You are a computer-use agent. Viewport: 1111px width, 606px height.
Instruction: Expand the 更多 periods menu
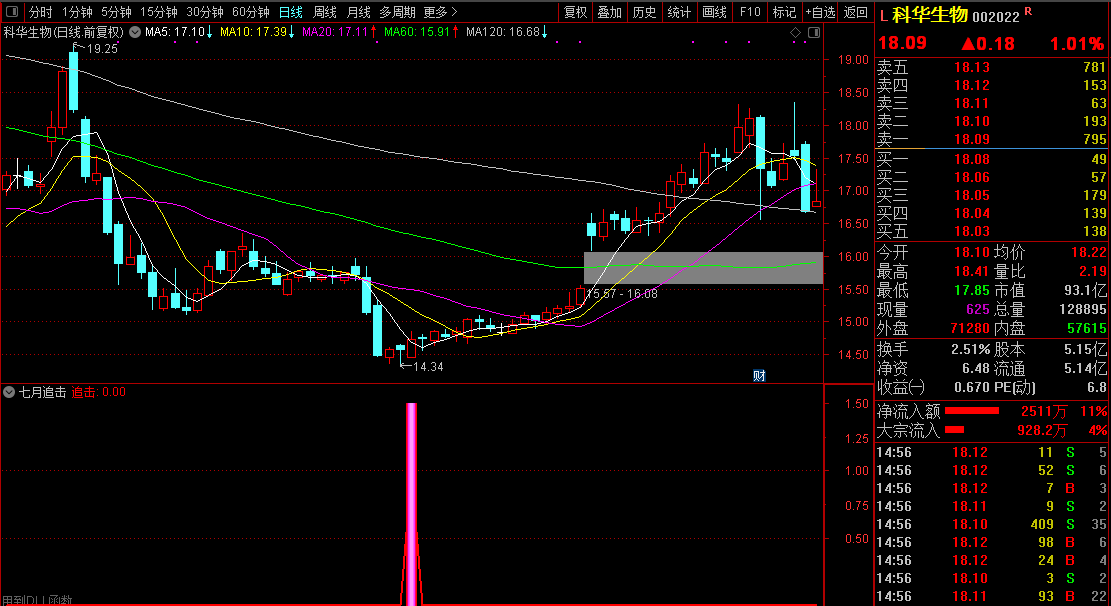click(x=440, y=13)
